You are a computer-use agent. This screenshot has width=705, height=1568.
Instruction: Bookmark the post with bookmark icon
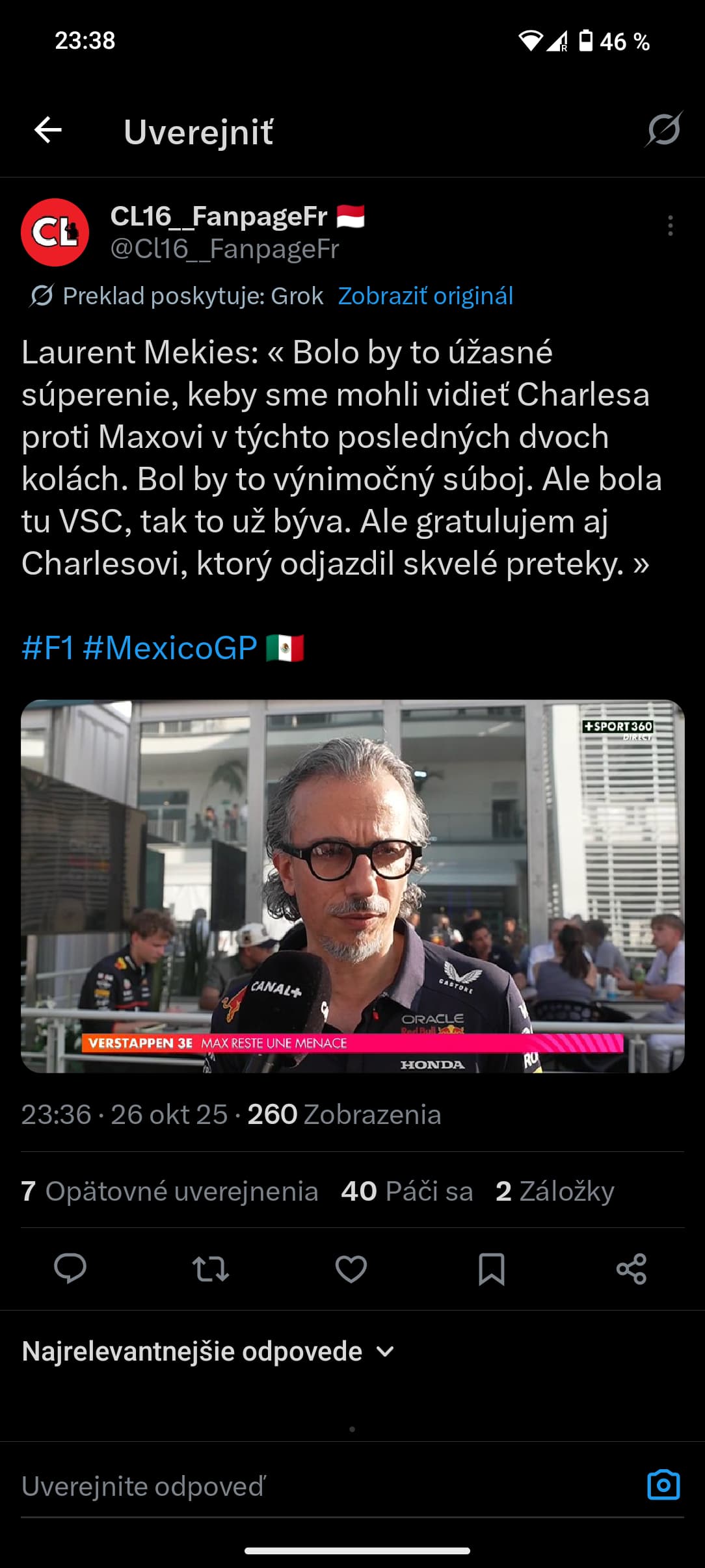[x=492, y=1268]
